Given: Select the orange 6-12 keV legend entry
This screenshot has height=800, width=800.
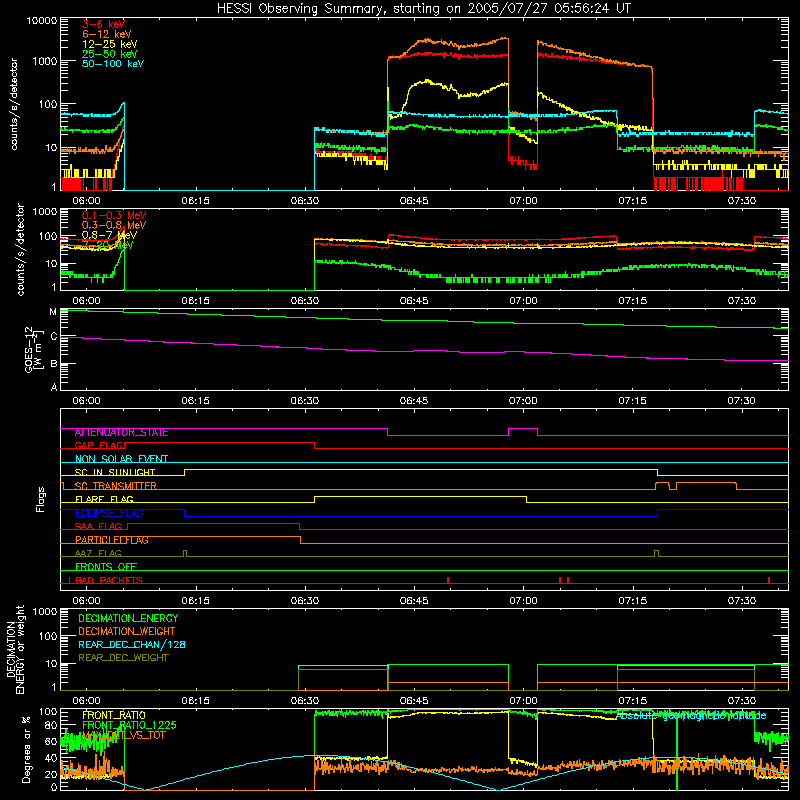Looking at the screenshot, I should pyautogui.click(x=107, y=34).
